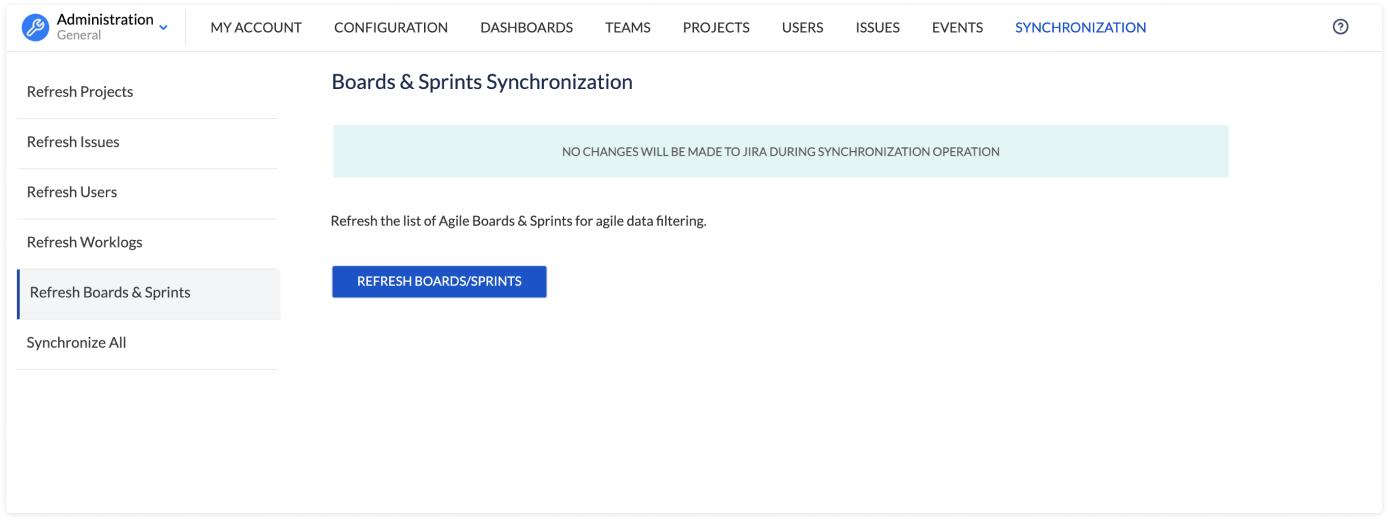1388x520 pixels.
Task: Click Refresh Worklogs in the sidebar
Action: click(x=85, y=242)
